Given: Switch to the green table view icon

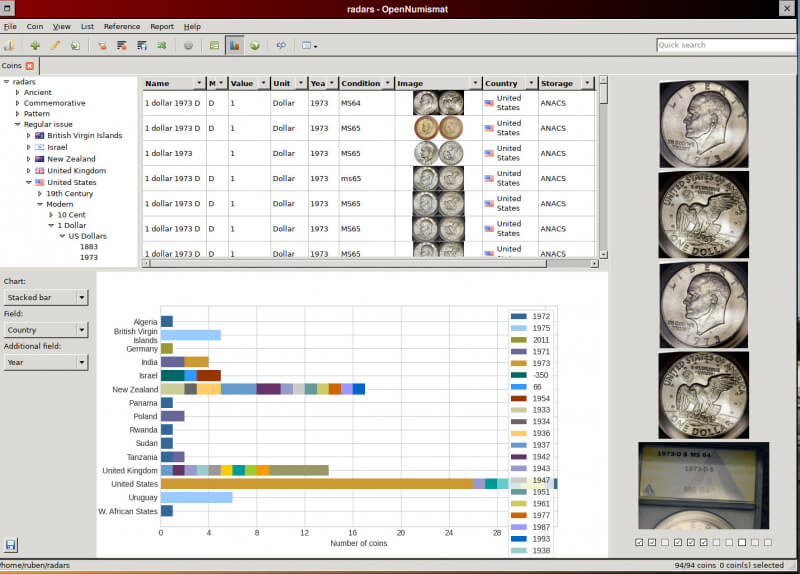Looking at the screenshot, I should [x=214, y=45].
